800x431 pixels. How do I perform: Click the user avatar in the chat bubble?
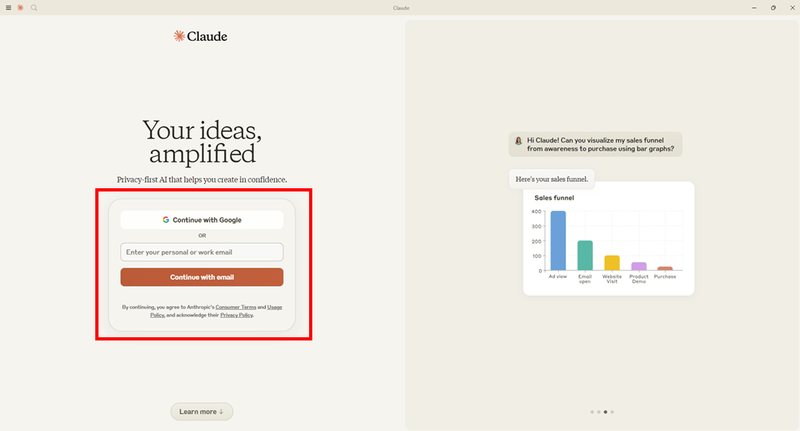518,141
